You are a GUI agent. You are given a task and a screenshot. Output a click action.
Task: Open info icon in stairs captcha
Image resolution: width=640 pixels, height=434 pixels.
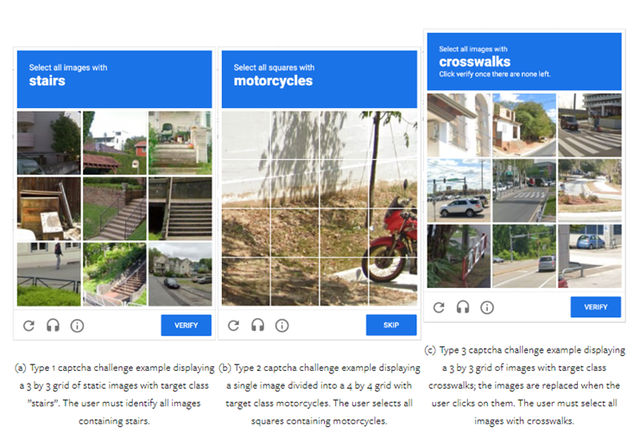click(77, 325)
